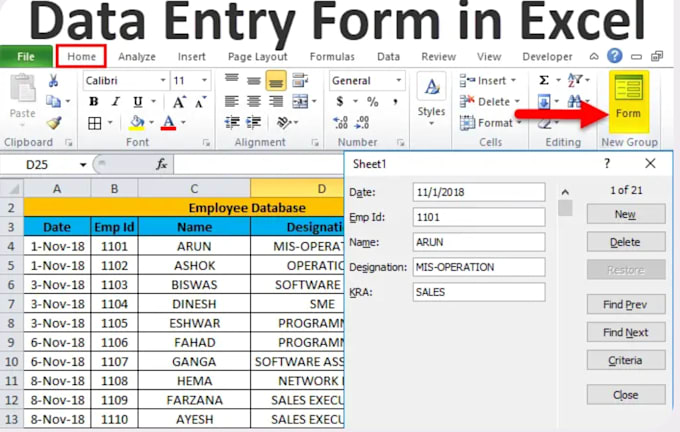Apply Middle Align to cell

coord(254,80)
